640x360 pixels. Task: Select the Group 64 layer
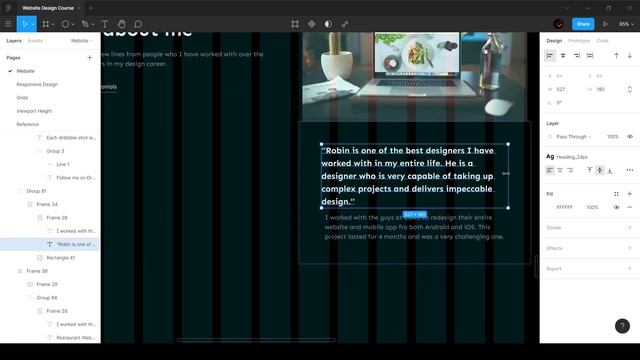click(47, 298)
